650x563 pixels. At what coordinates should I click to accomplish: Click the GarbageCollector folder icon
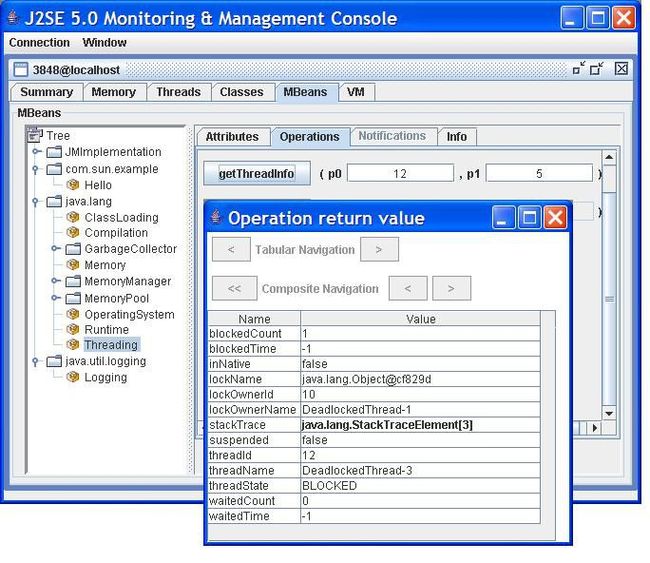[73, 249]
